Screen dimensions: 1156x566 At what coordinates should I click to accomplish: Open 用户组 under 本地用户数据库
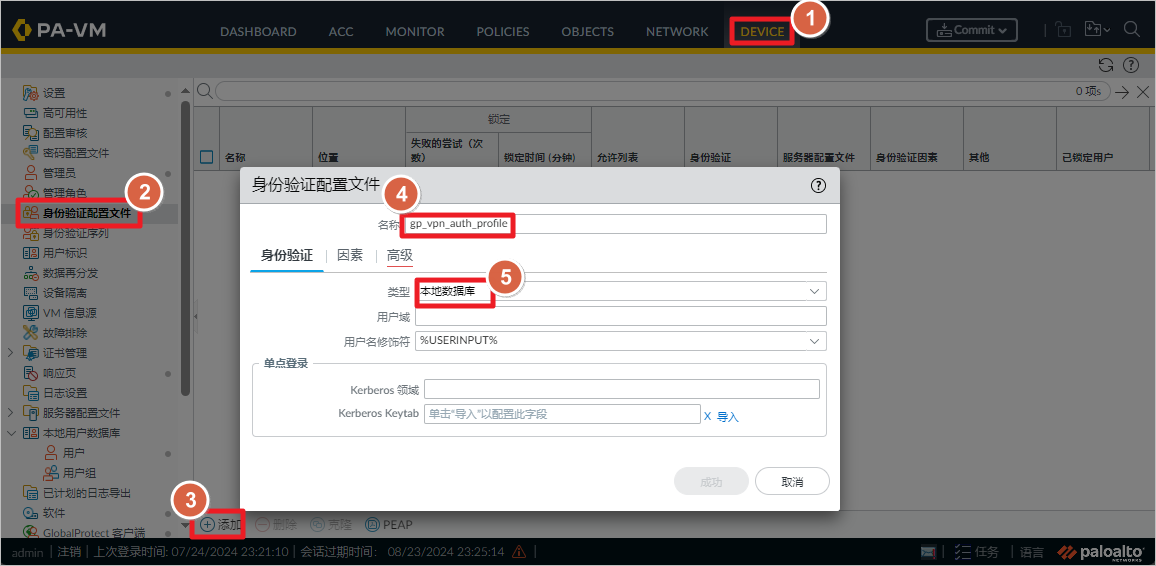pyautogui.click(x=79, y=472)
